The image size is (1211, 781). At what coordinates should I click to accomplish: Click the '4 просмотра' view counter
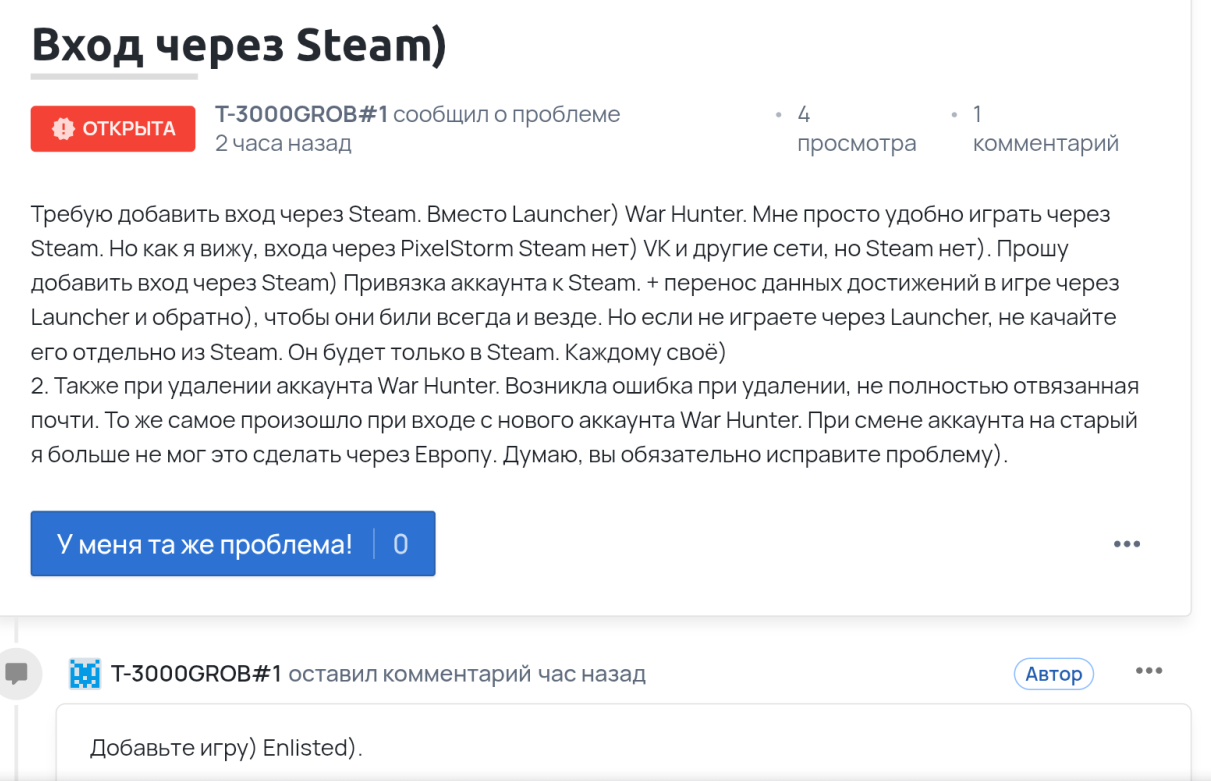tap(856, 130)
